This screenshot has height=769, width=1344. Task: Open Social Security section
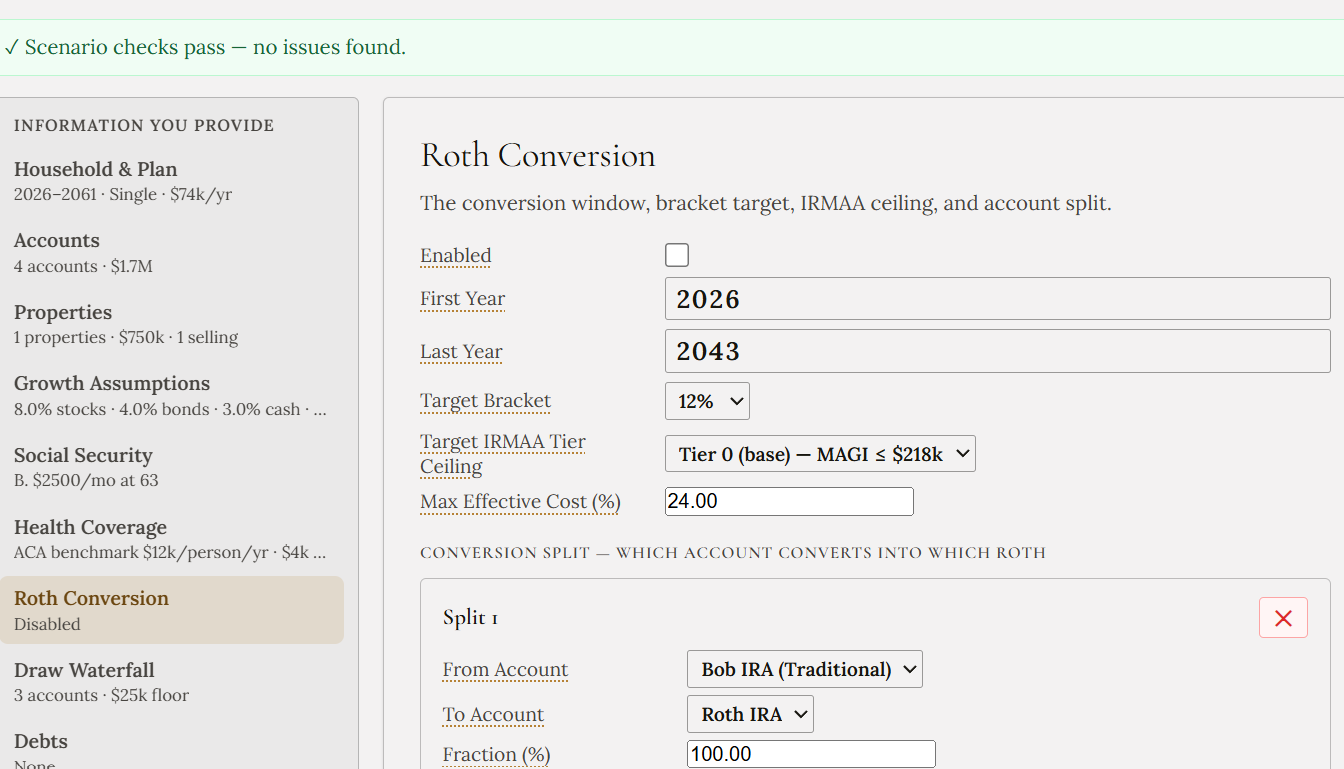172,467
